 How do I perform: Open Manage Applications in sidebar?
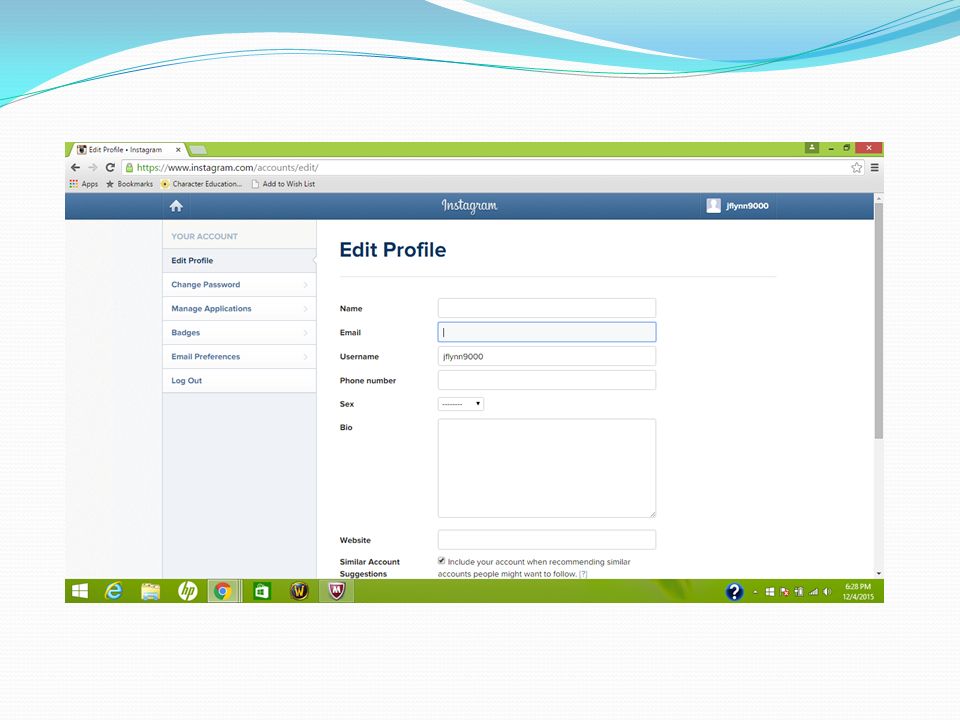pyautogui.click(x=239, y=309)
